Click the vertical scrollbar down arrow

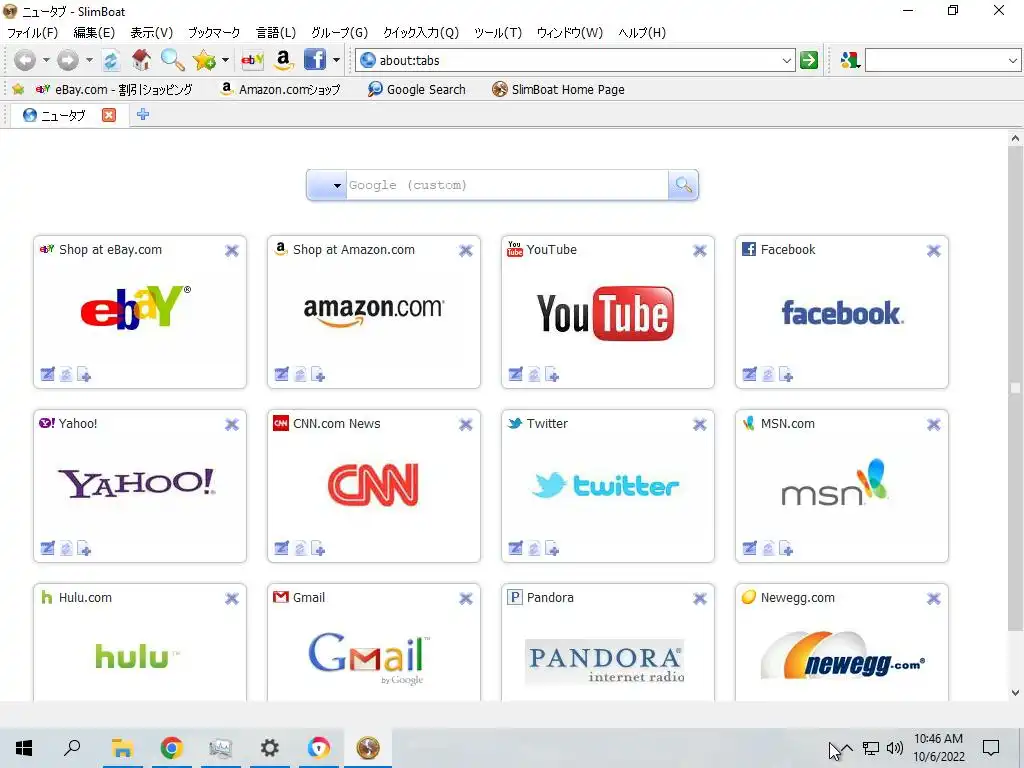[1015, 693]
